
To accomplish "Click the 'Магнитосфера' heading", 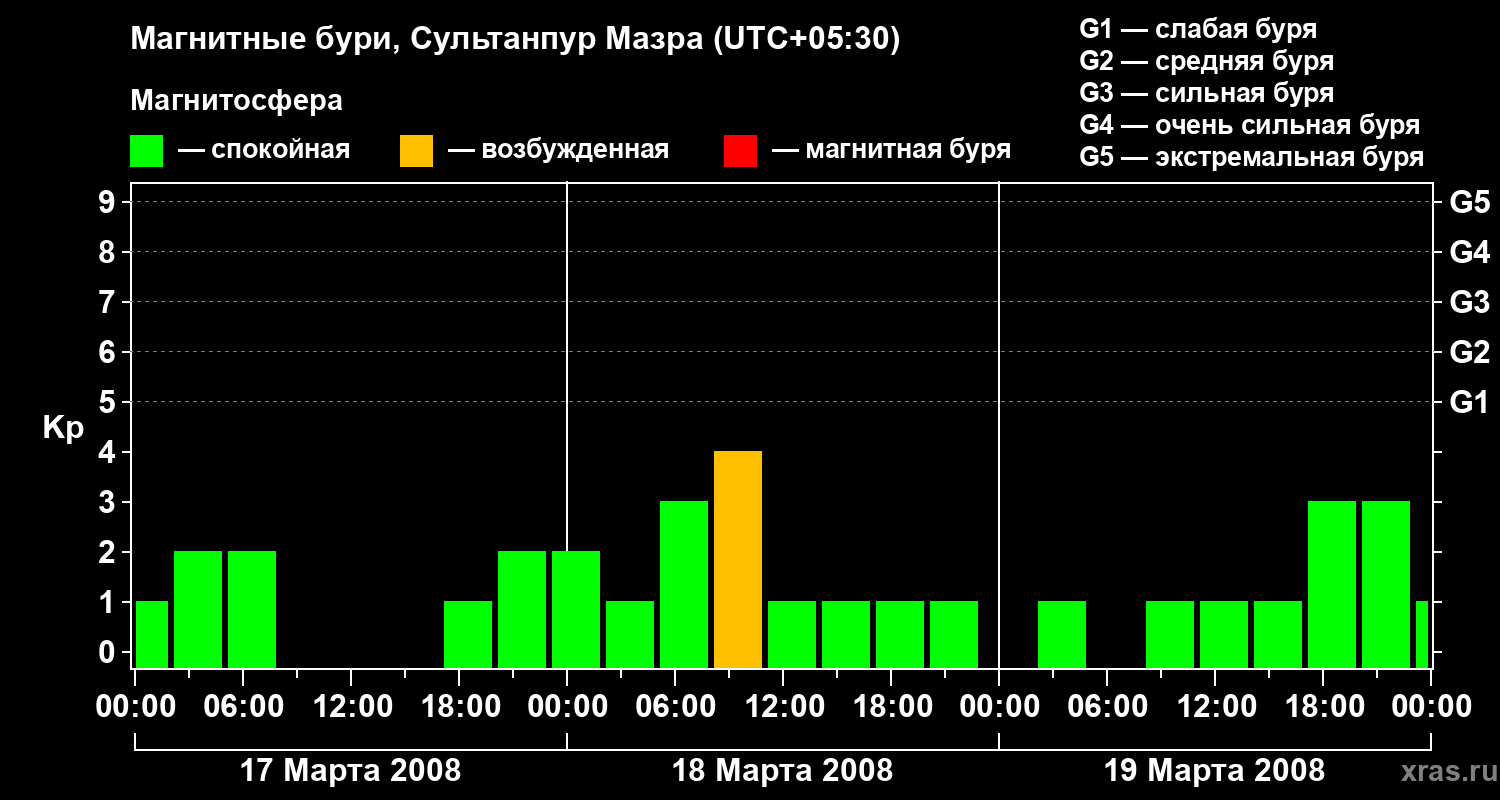I will pos(236,101).
